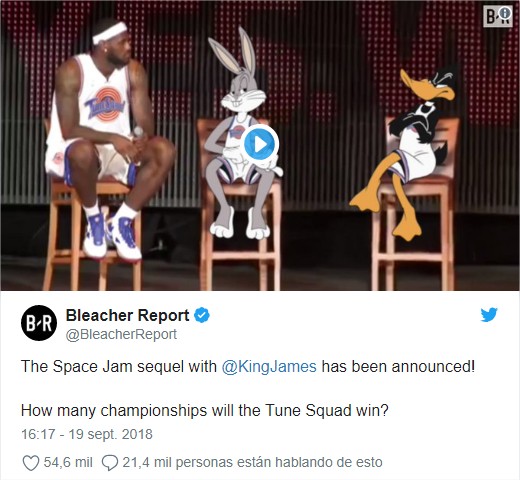Click the 54,6 mil likes count
Image resolution: width=520 pixels, height=480 pixels.
(x=68, y=462)
